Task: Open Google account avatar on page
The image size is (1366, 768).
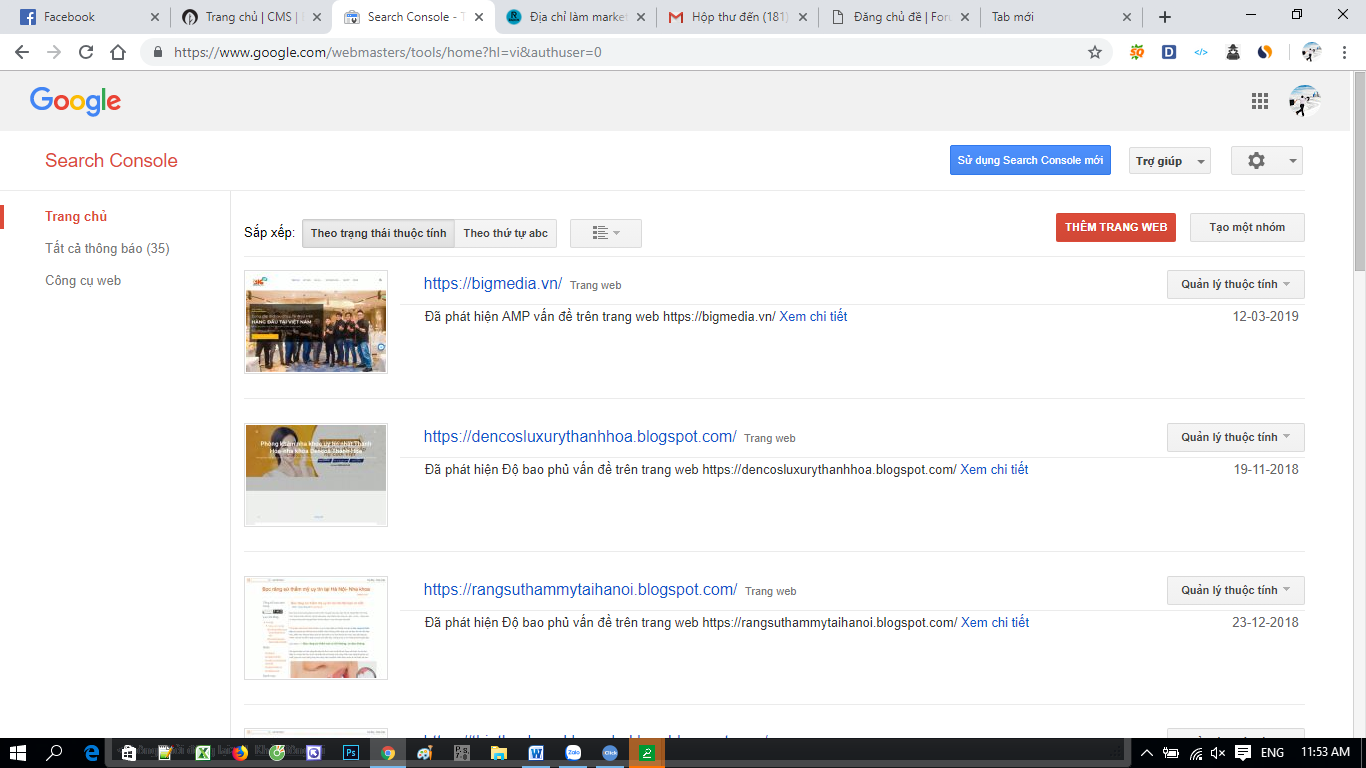Action: coord(1305,101)
